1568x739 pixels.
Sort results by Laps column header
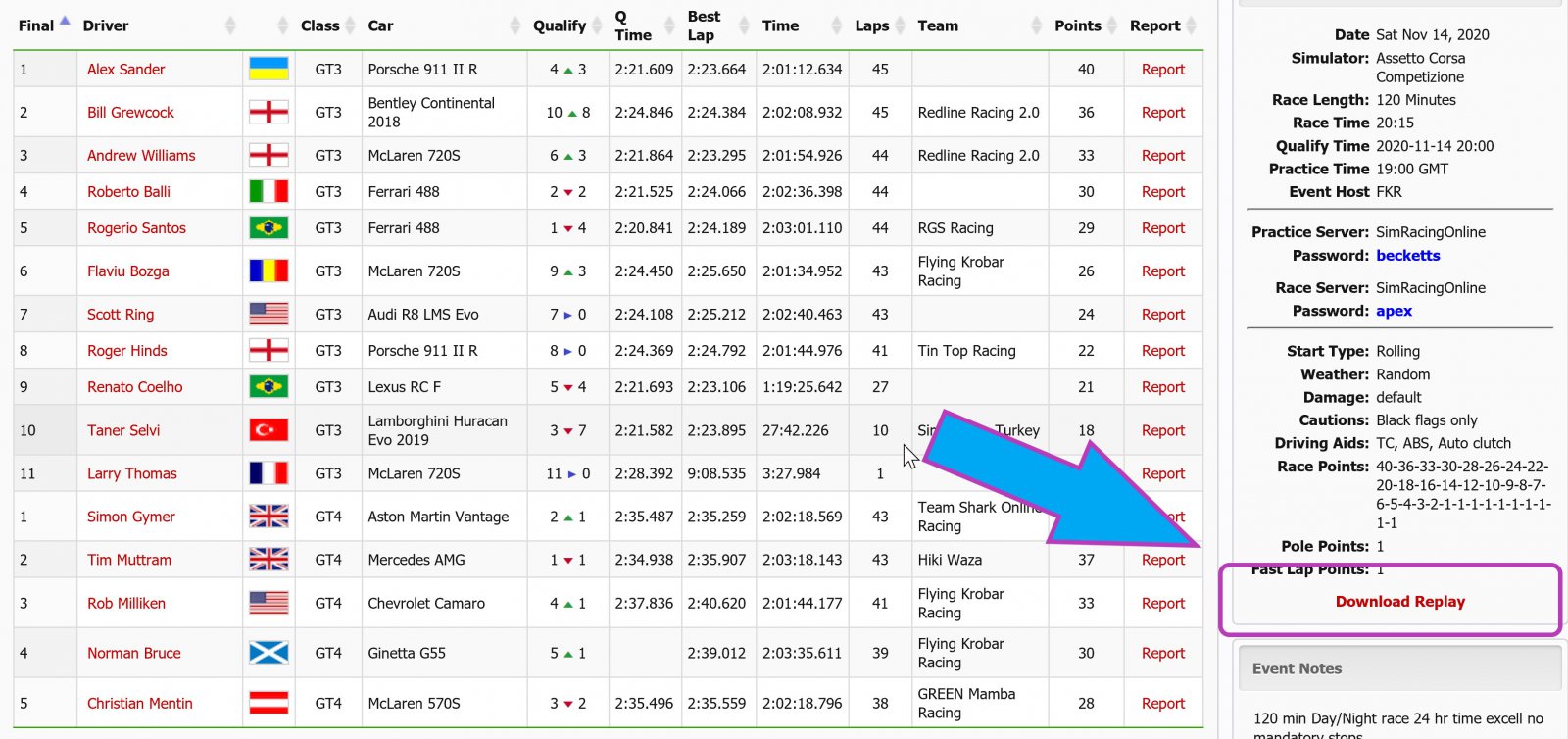pyautogui.click(x=871, y=25)
